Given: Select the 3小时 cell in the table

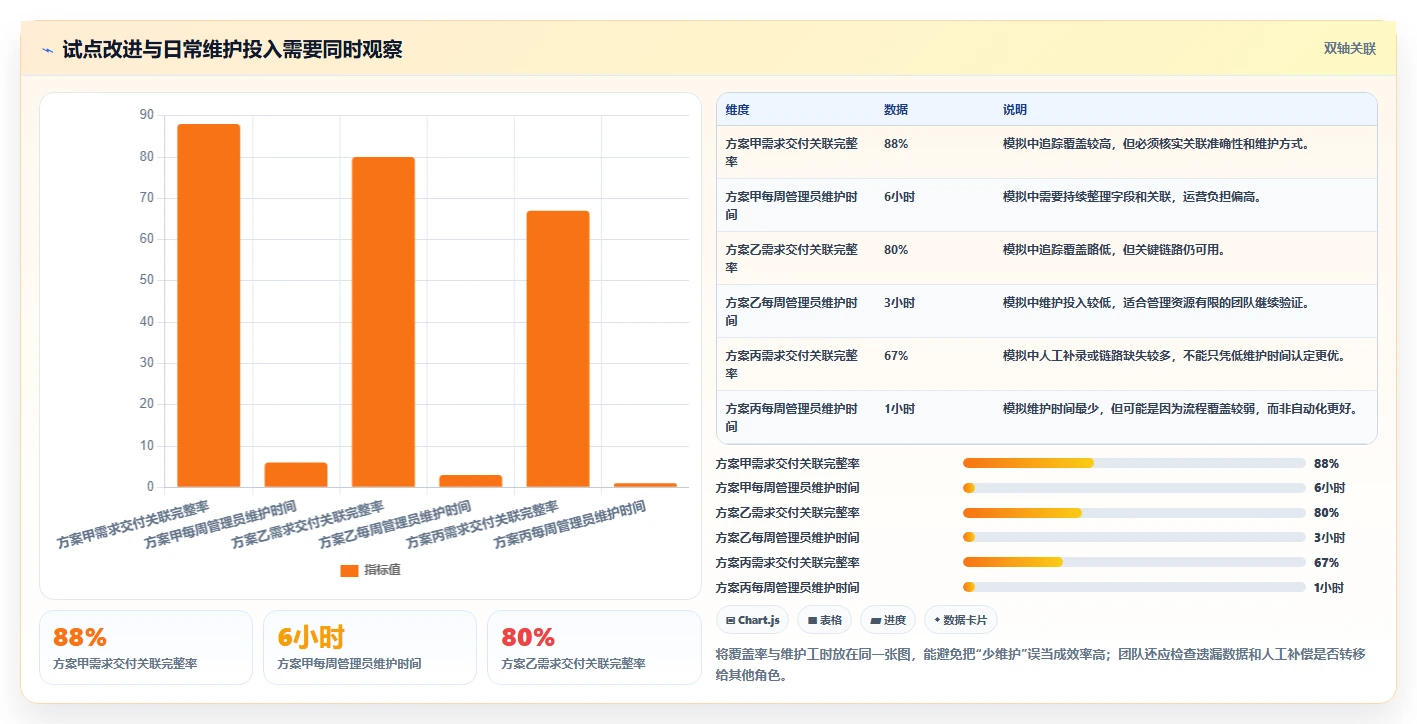Looking at the screenshot, I should pos(899,302).
